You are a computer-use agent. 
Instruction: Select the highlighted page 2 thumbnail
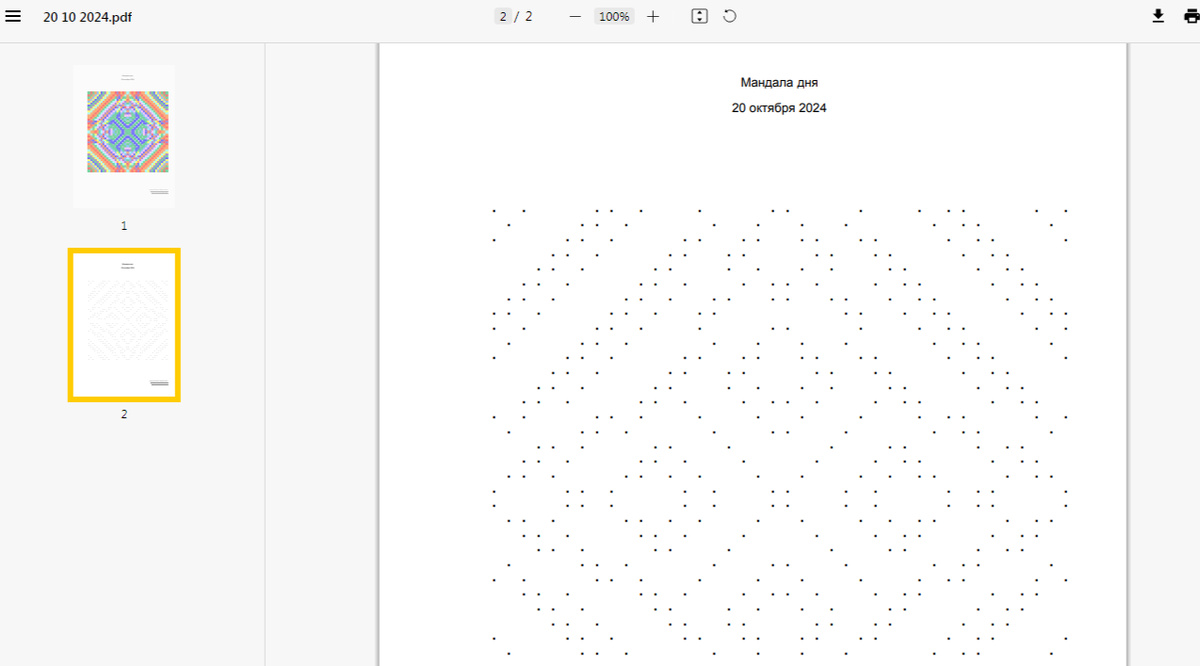pyautogui.click(x=124, y=325)
